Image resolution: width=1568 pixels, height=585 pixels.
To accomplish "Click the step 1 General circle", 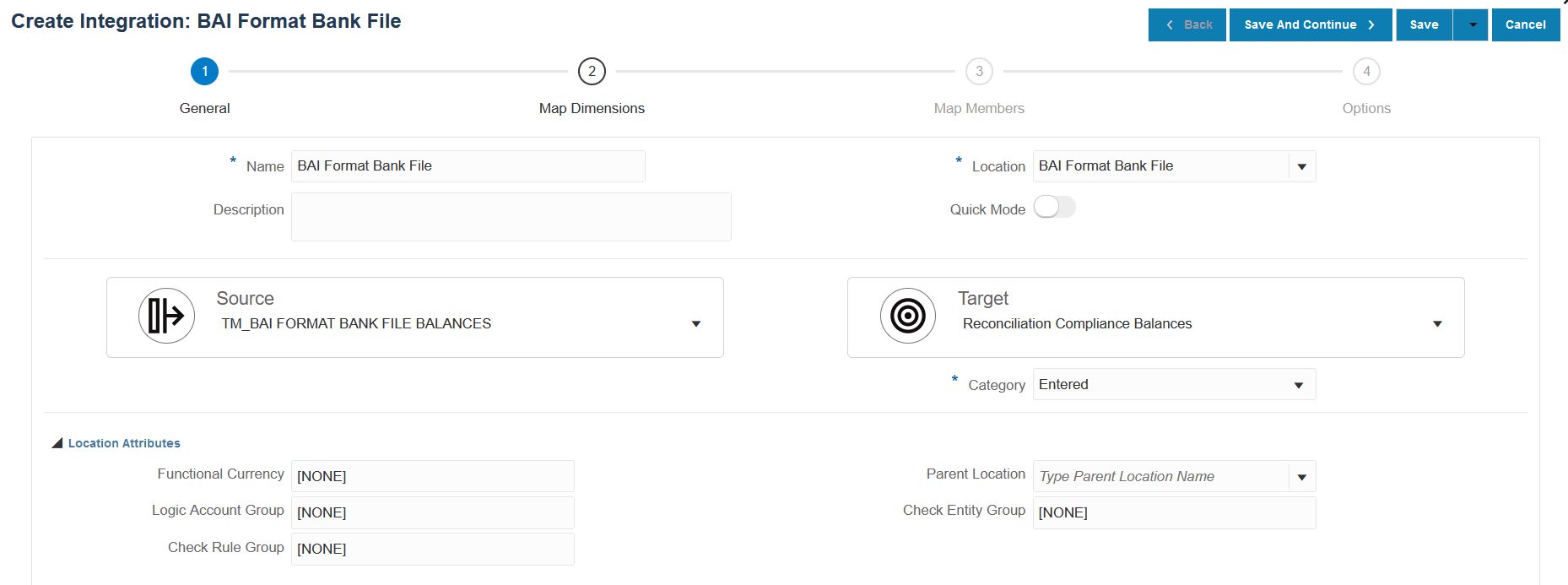I will coord(204,72).
